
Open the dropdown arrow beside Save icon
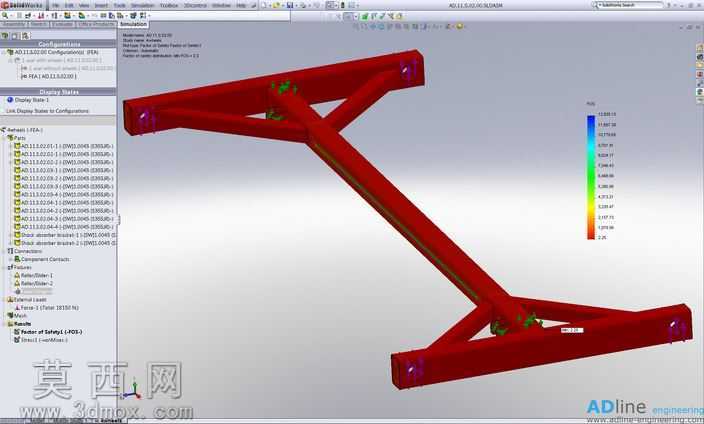coord(295,5)
